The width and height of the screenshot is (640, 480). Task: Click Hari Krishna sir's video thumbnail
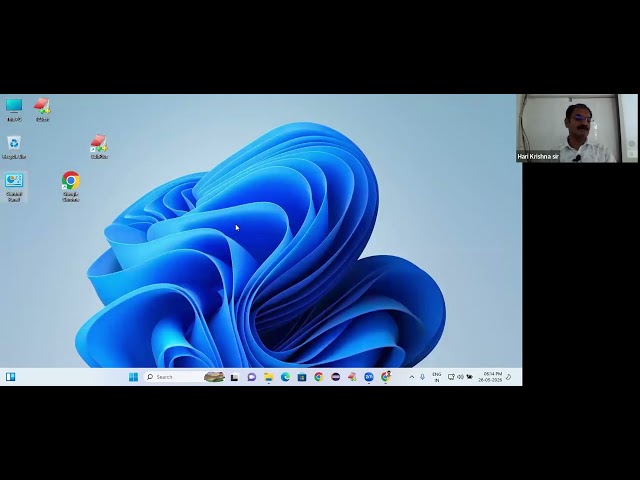(x=577, y=128)
